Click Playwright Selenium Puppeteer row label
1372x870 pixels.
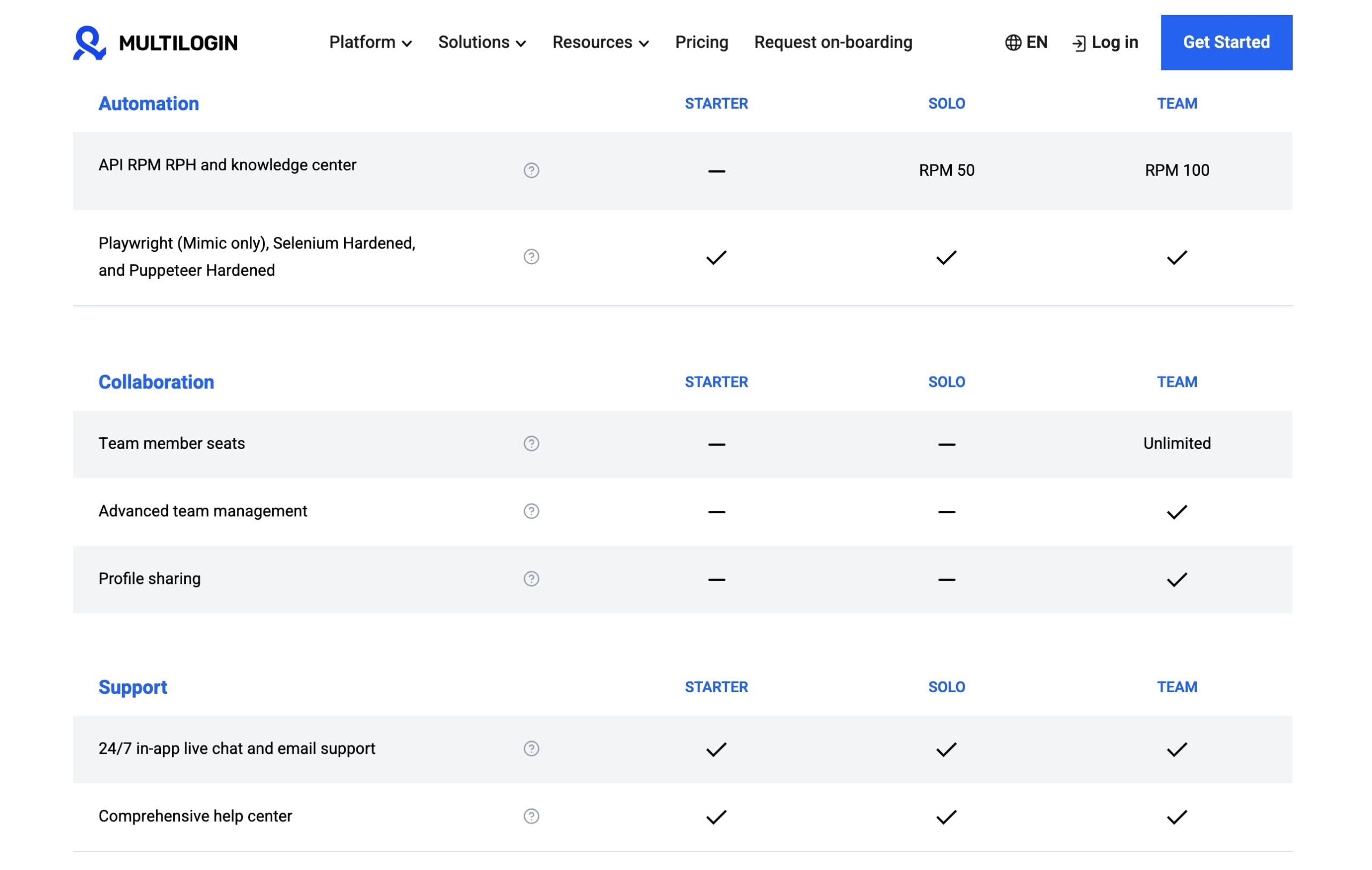[x=257, y=257]
